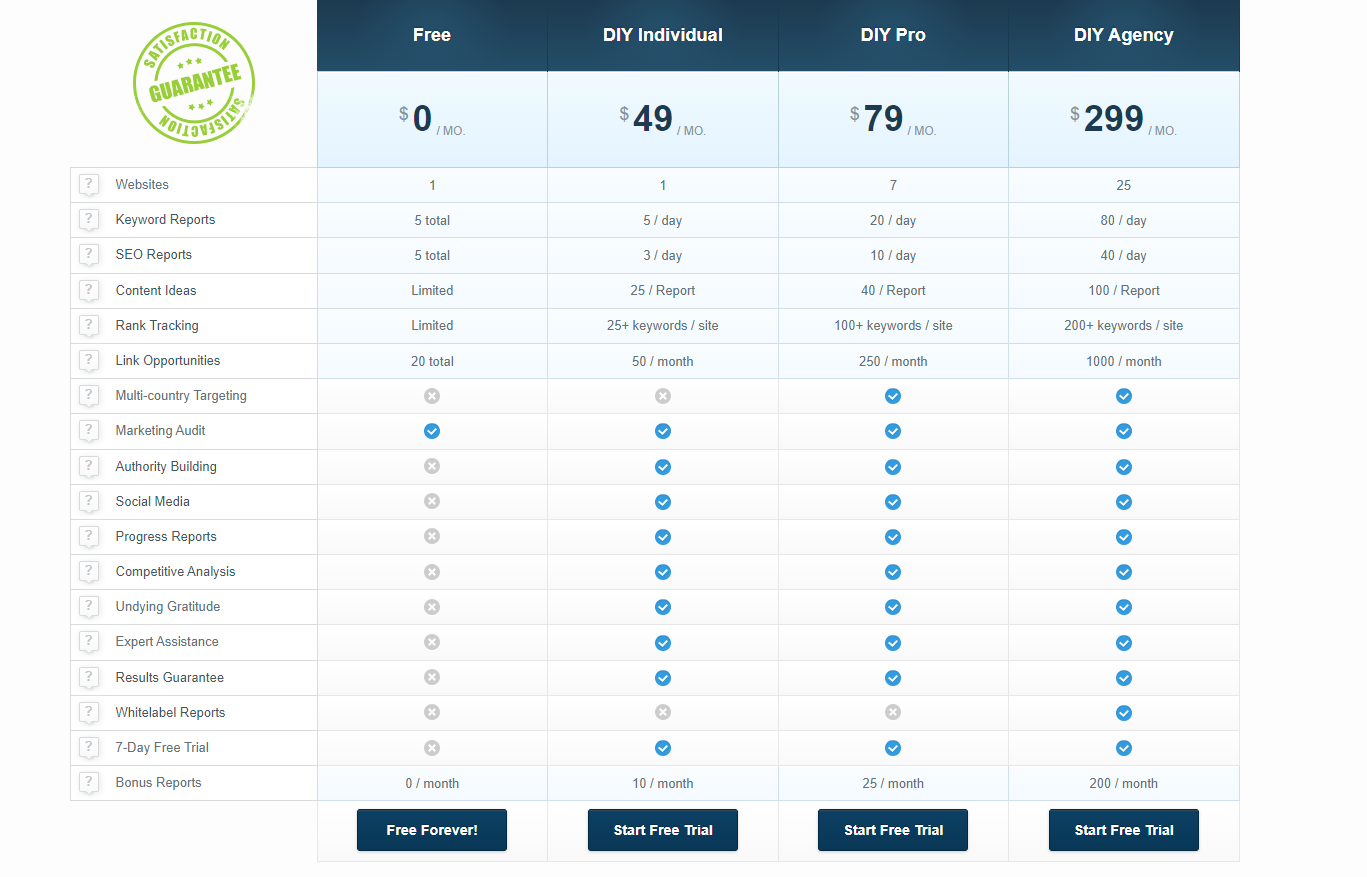Screen dimensions: 1367x877
Task: Click the Whitelabel Reports row label
Action: (170, 713)
